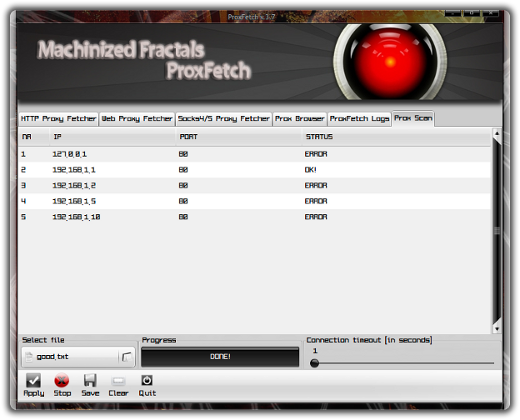Image resolution: width=520 pixels, height=420 pixels.
Task: Select the Prox Scan tab
Action: pyautogui.click(x=413, y=118)
